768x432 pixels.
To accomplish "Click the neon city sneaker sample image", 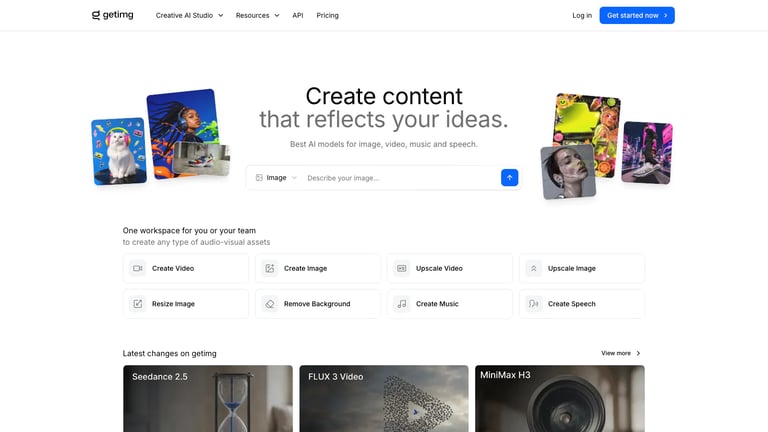I will (x=647, y=152).
